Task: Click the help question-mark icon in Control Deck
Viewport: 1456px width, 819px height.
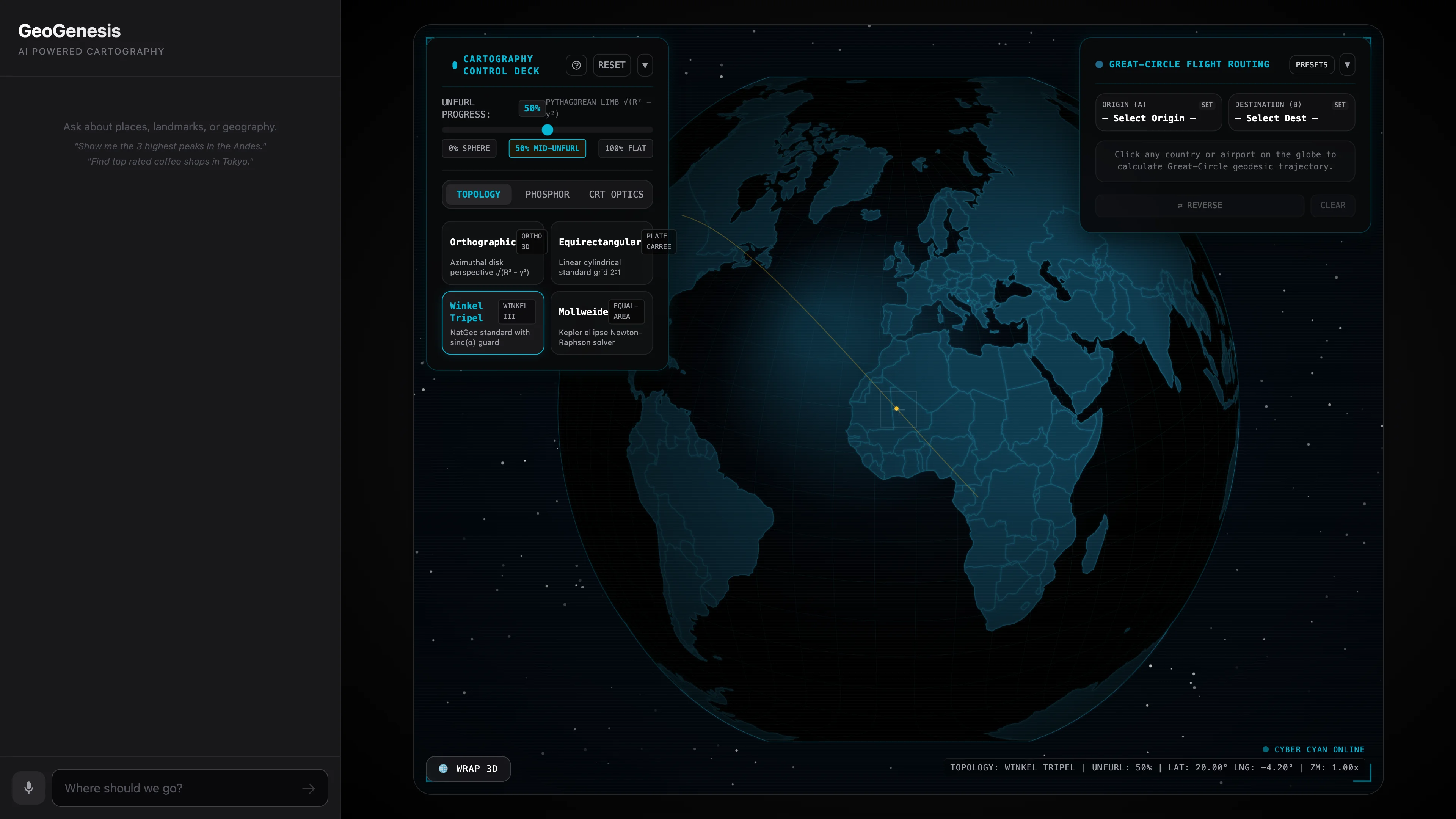Action: click(x=576, y=65)
